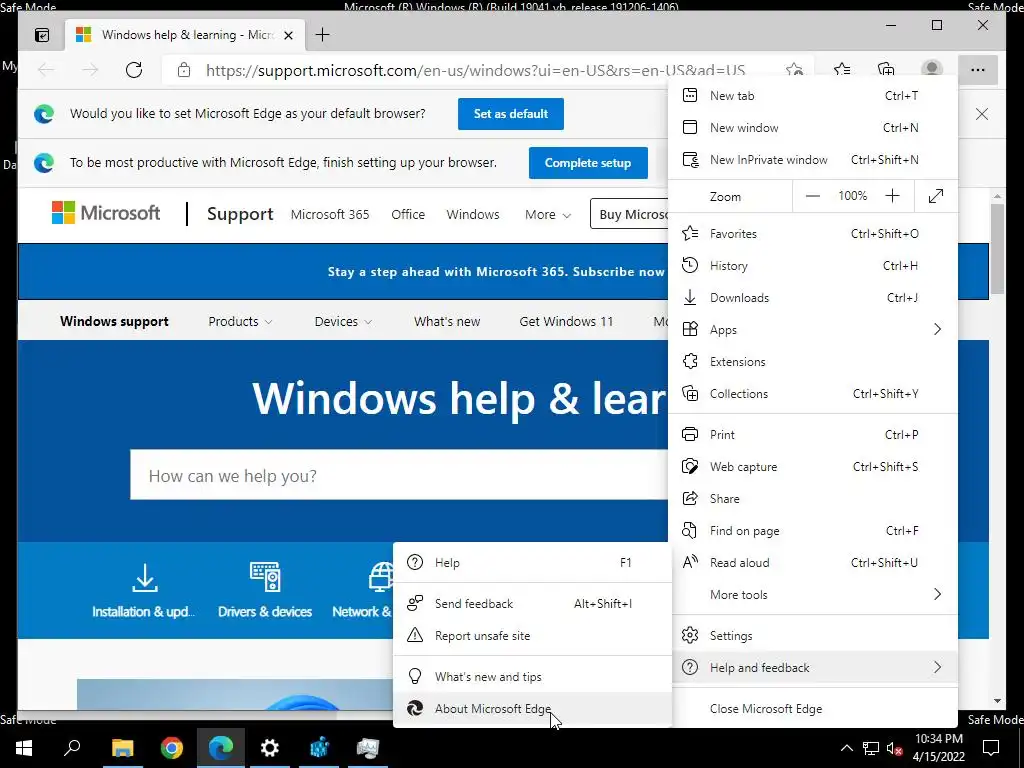This screenshot has width=1024, height=768.
Task: Click the site lock icon in address bar
Action: click(184, 70)
